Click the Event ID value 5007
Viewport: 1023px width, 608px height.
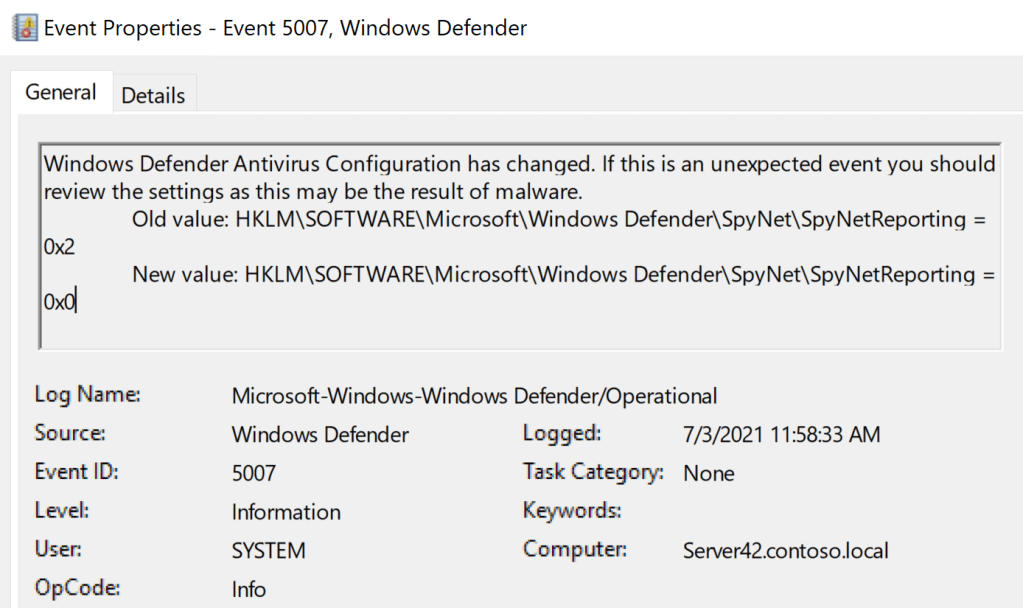point(253,473)
